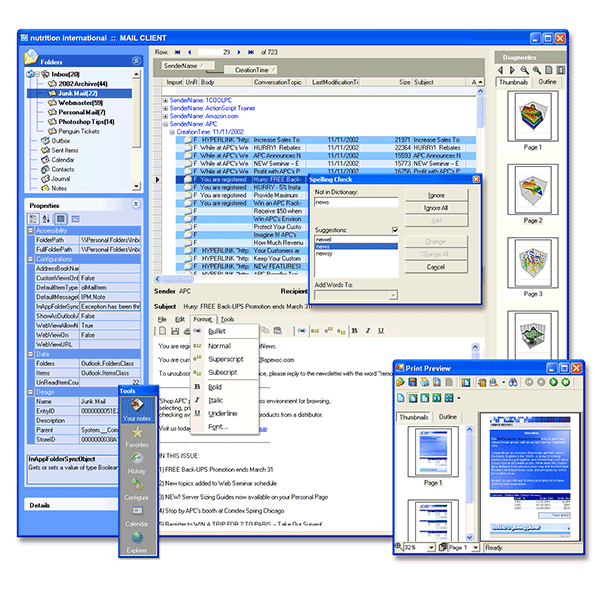The height and width of the screenshot is (600, 600).
Task: Click back arrow in Diagnostics toolbar
Action: (x=500, y=70)
